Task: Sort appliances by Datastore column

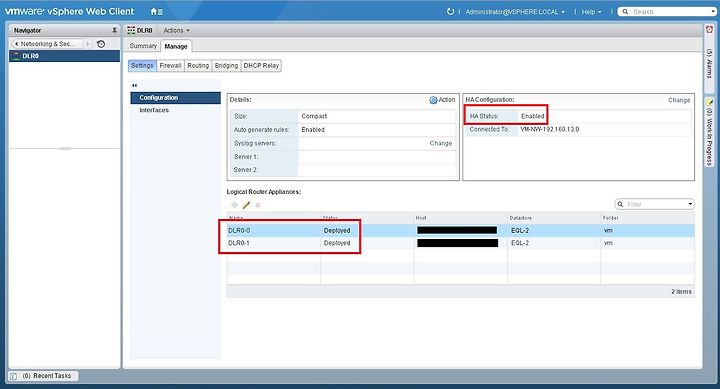Action: (x=554, y=218)
